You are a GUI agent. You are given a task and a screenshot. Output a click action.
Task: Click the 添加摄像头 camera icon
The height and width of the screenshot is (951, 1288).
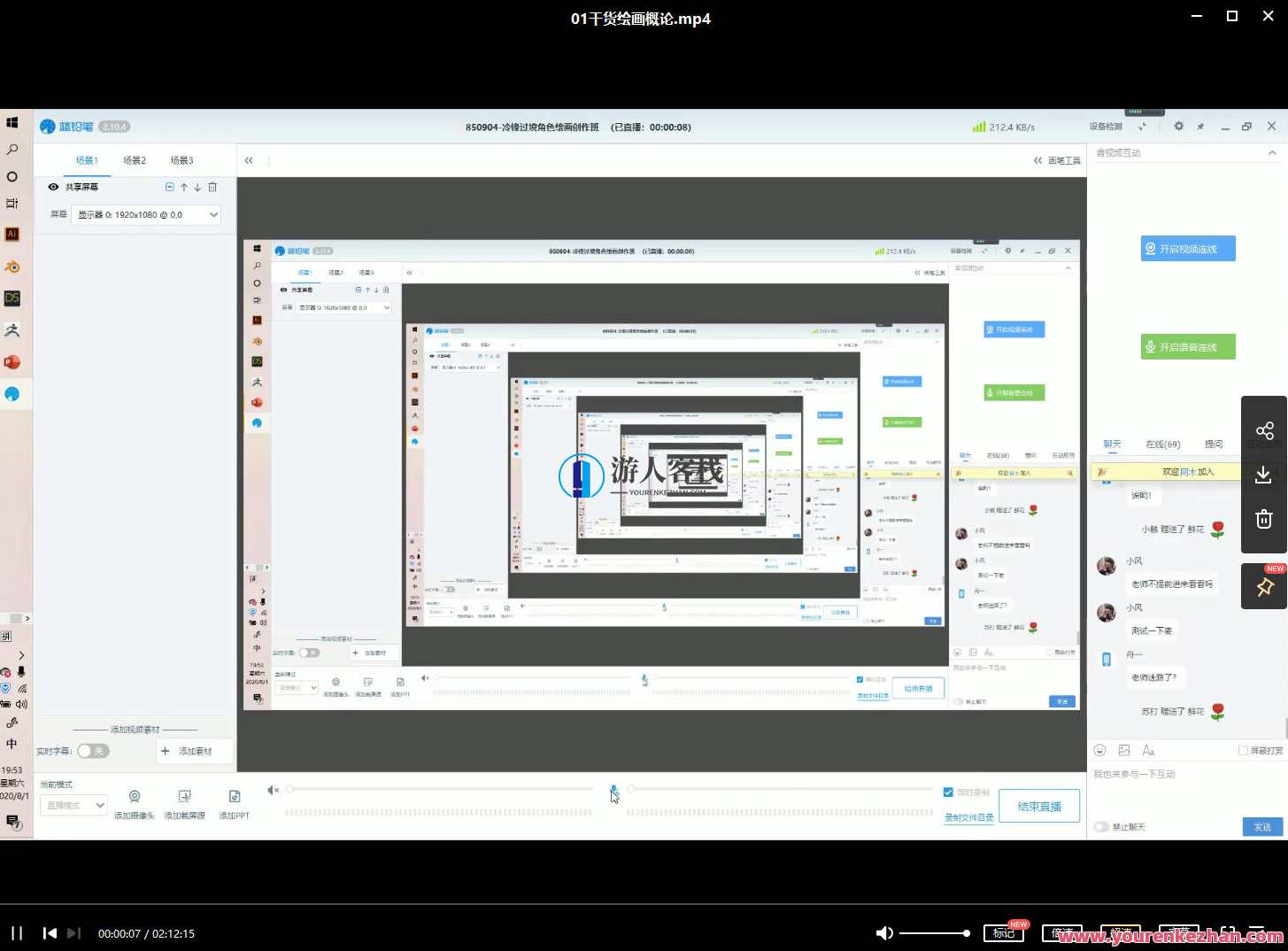(135, 797)
